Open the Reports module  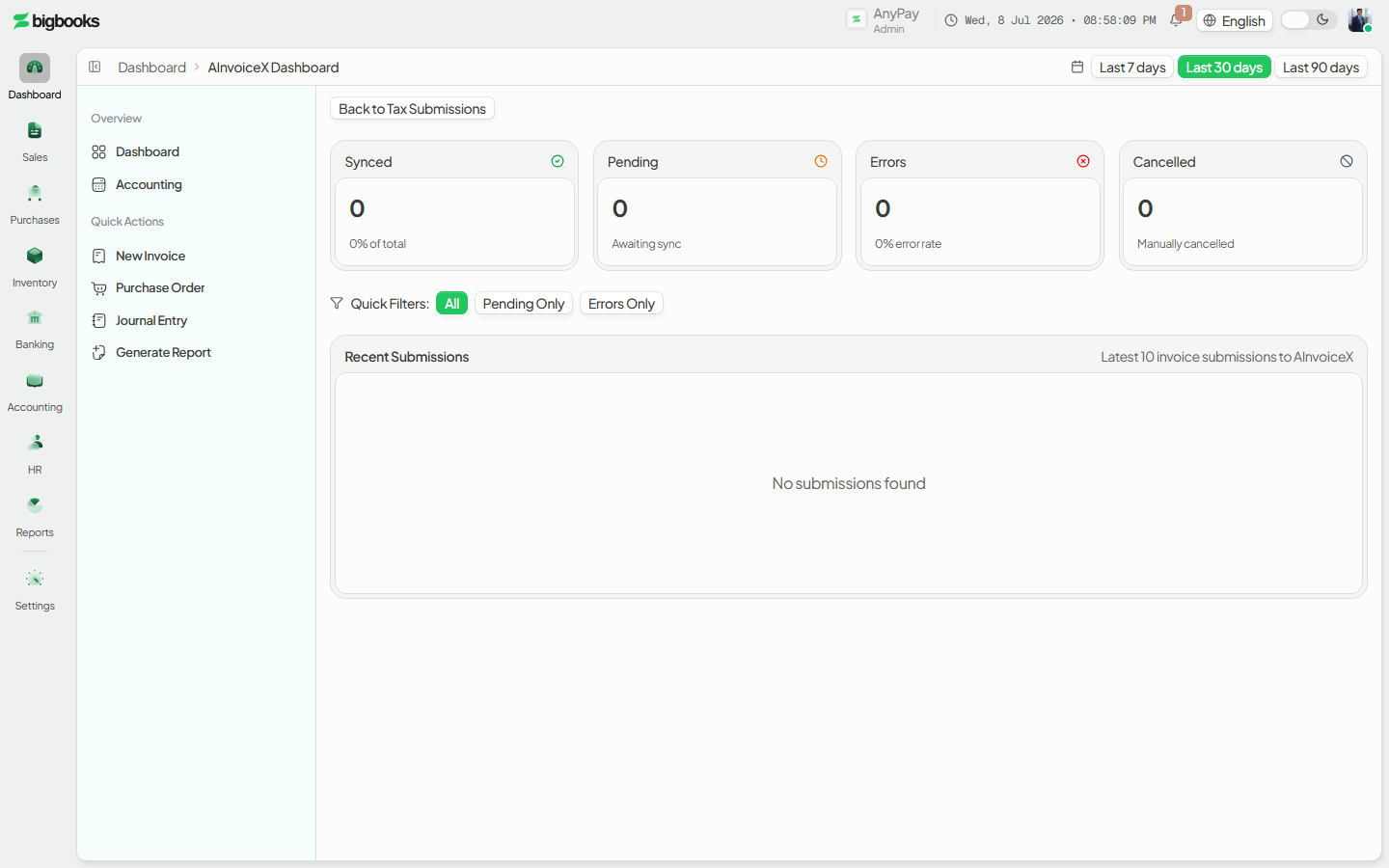tap(35, 516)
